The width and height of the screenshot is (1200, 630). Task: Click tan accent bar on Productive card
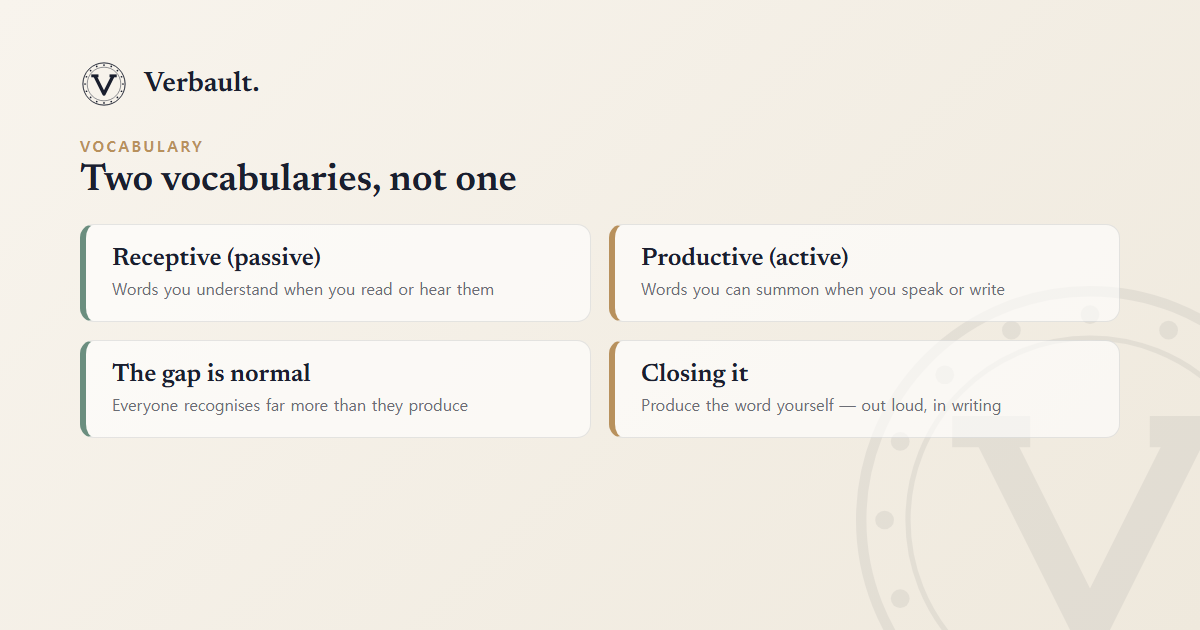[x=613, y=273]
